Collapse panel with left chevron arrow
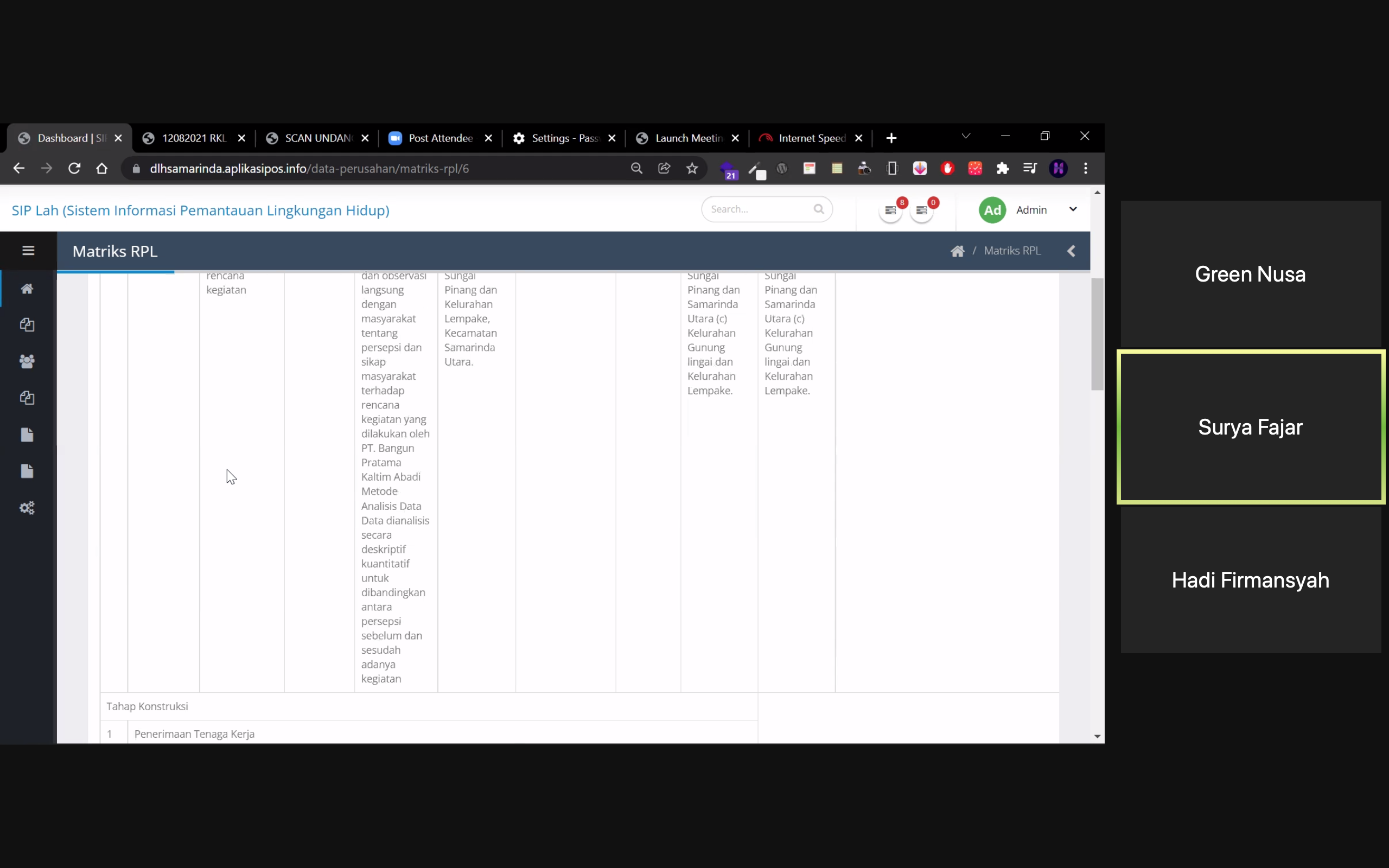The height and width of the screenshot is (868, 1389). tap(1071, 251)
